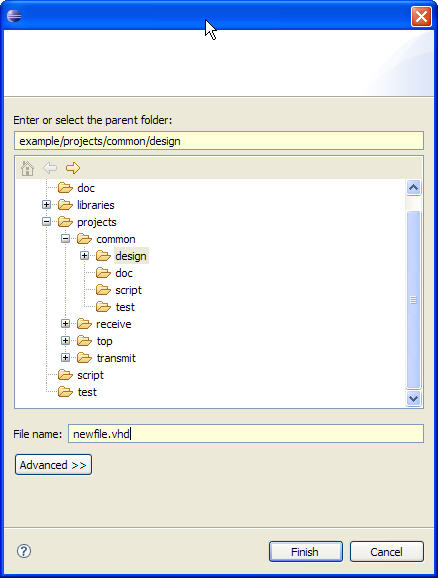Viewport: 438px width, 578px height.
Task: Expand the libraries tree node
Action: (x=46, y=205)
